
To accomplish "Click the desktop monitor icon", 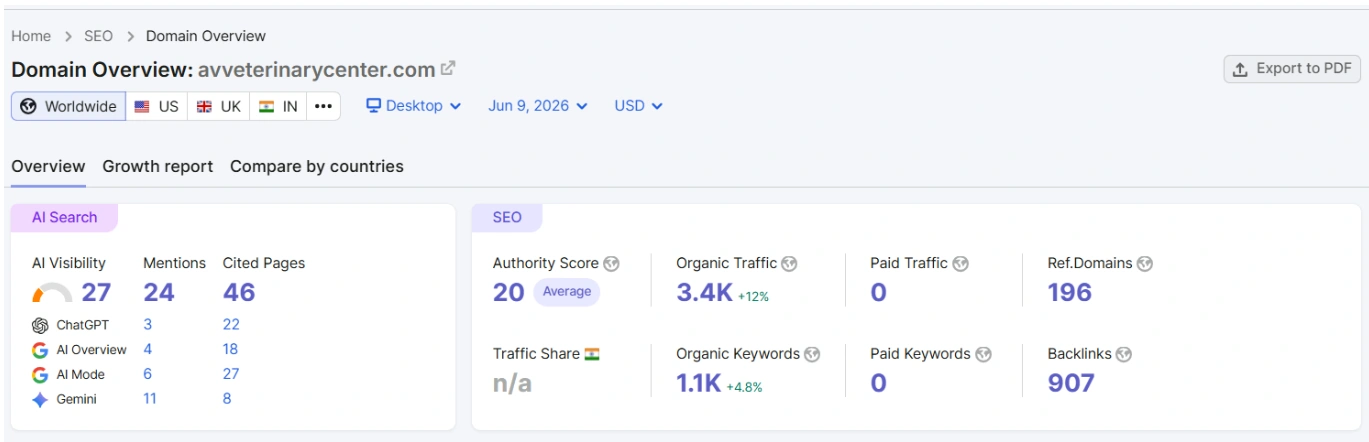I will tap(374, 105).
